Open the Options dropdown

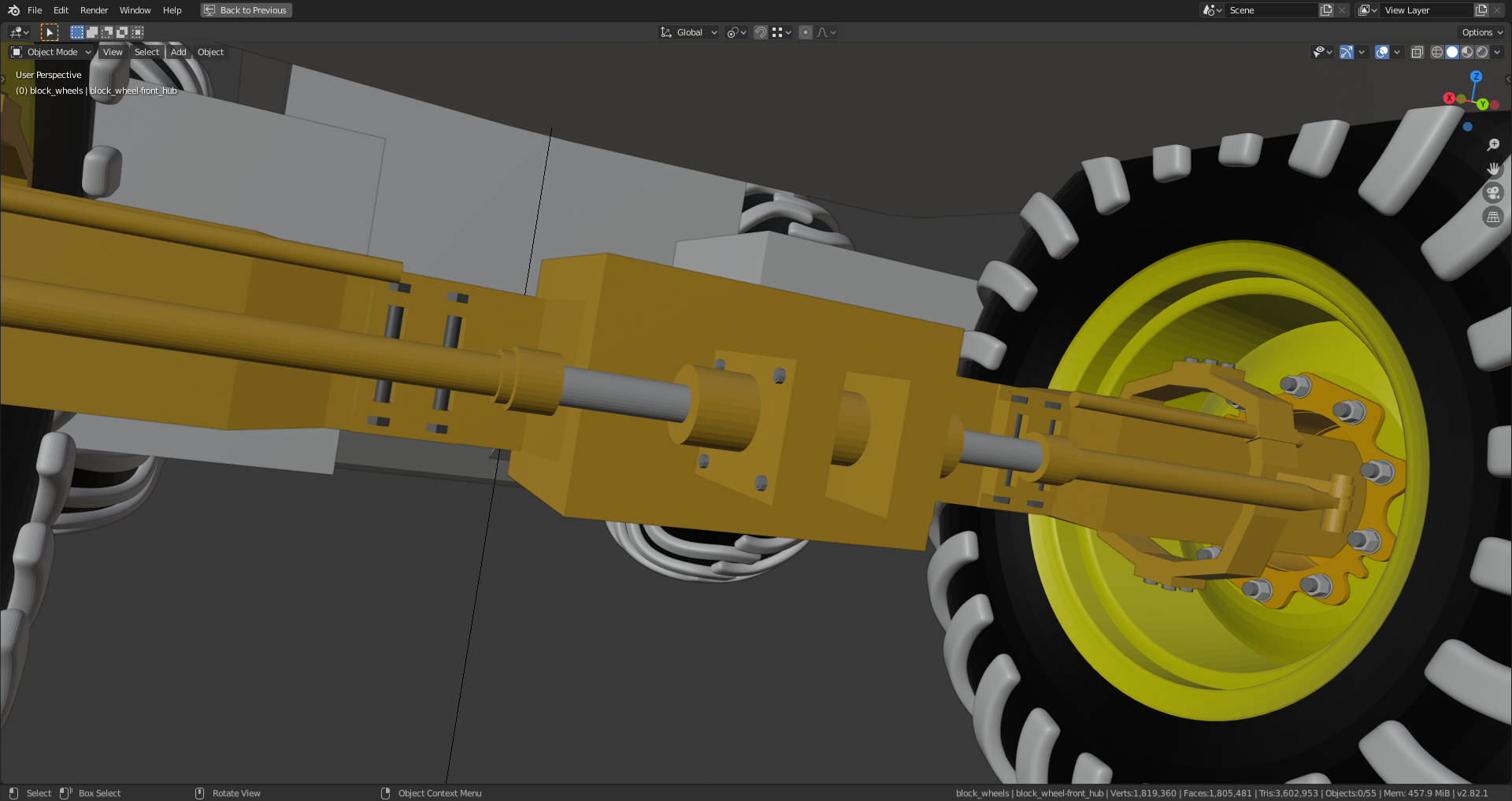point(1482,32)
